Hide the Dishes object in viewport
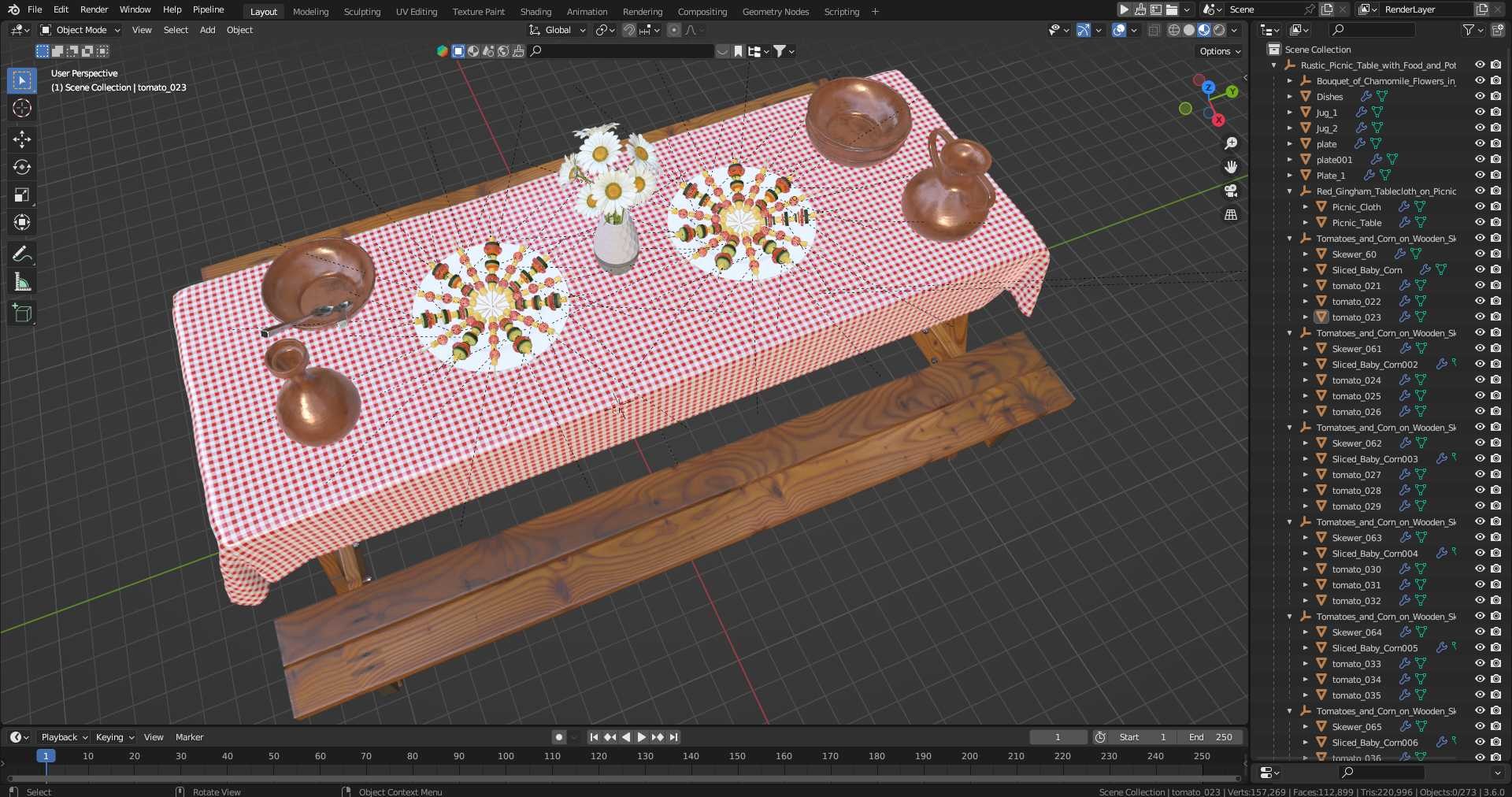Screen dimensions: 1512x797 (1480, 96)
